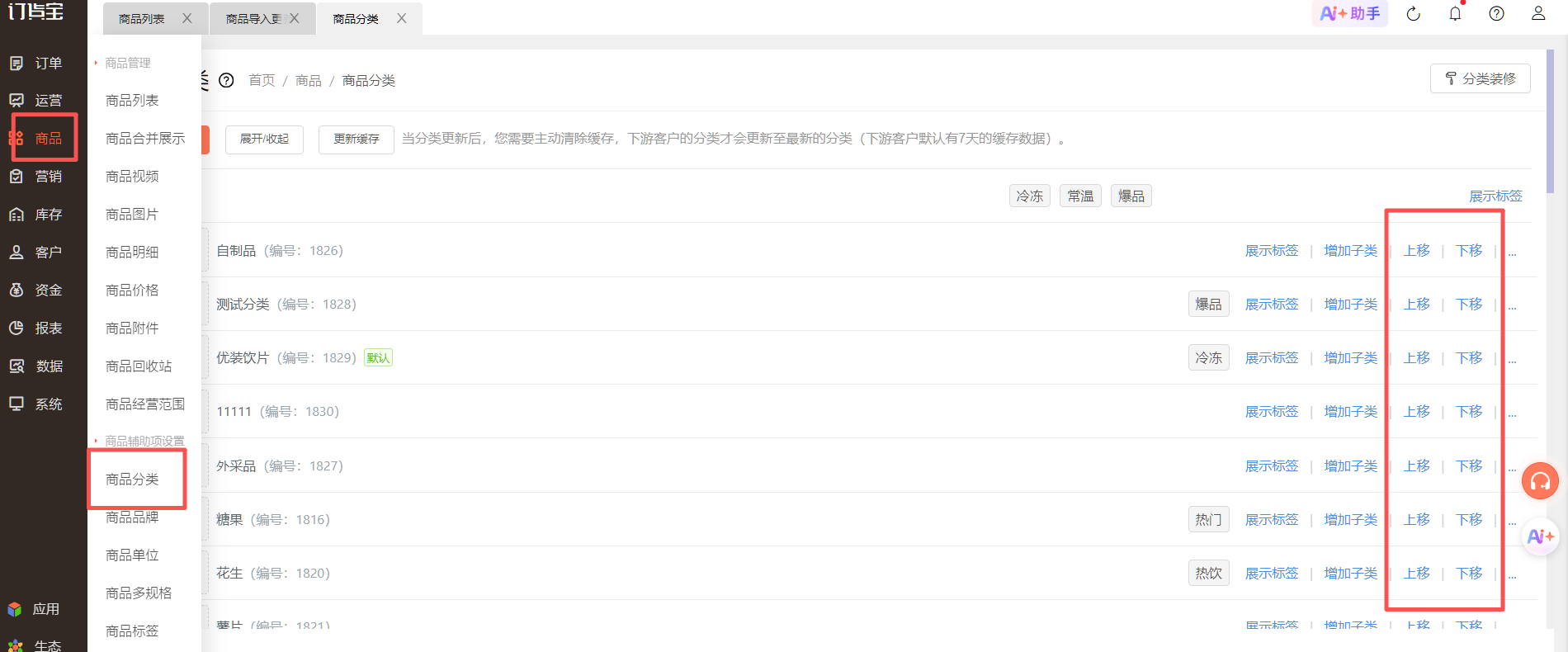Select 商品单位 in the submenu
Image resolution: width=1568 pixels, height=652 pixels.
132,555
